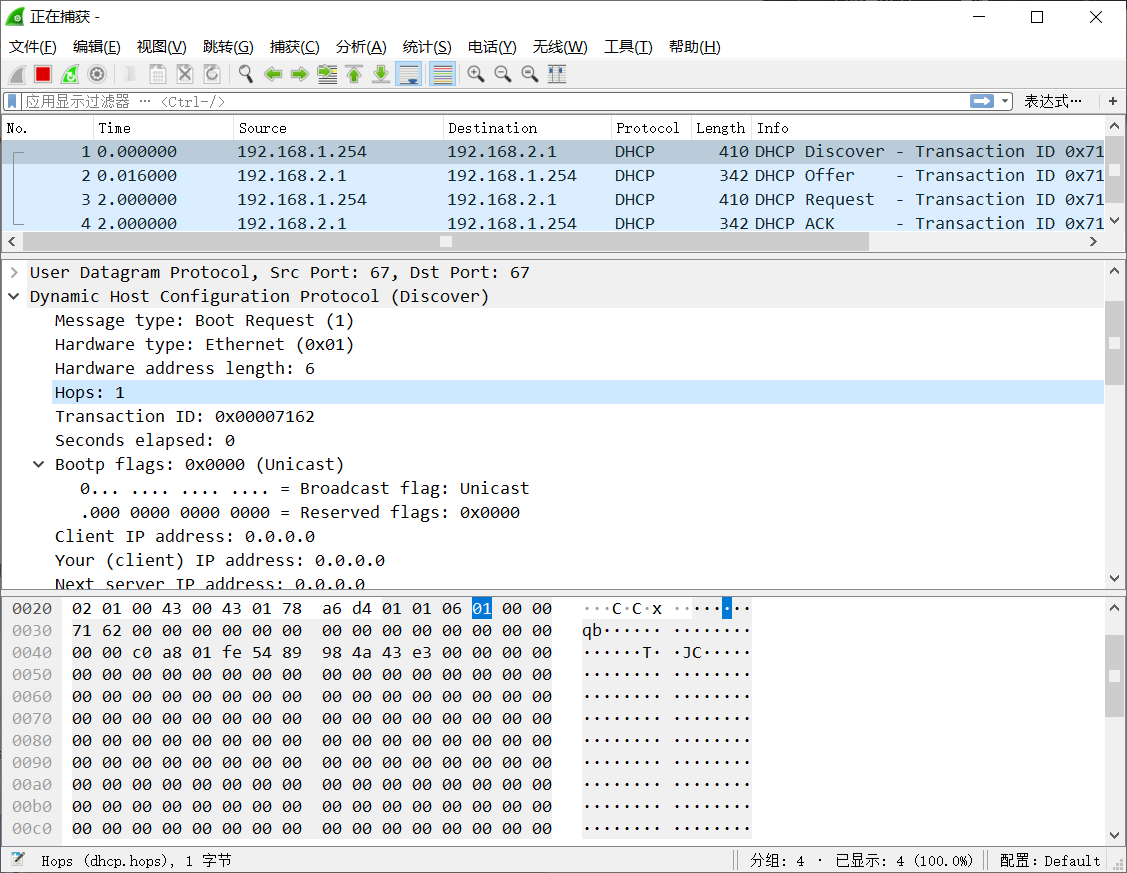Sort by the Destination column header
This screenshot has height=873, width=1127.
coord(528,128)
